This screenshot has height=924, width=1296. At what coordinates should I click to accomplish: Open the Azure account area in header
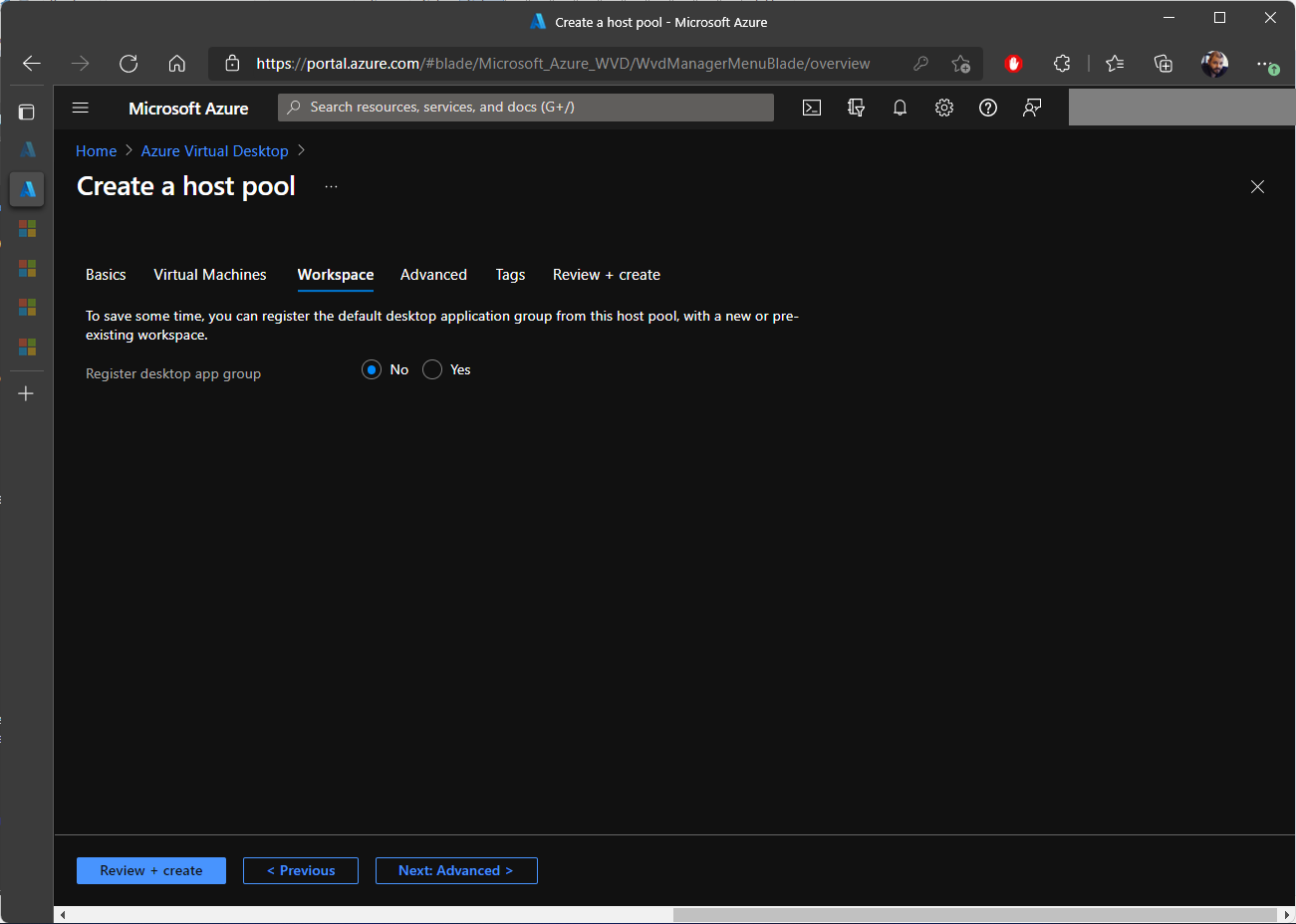pyautogui.click(x=1181, y=108)
